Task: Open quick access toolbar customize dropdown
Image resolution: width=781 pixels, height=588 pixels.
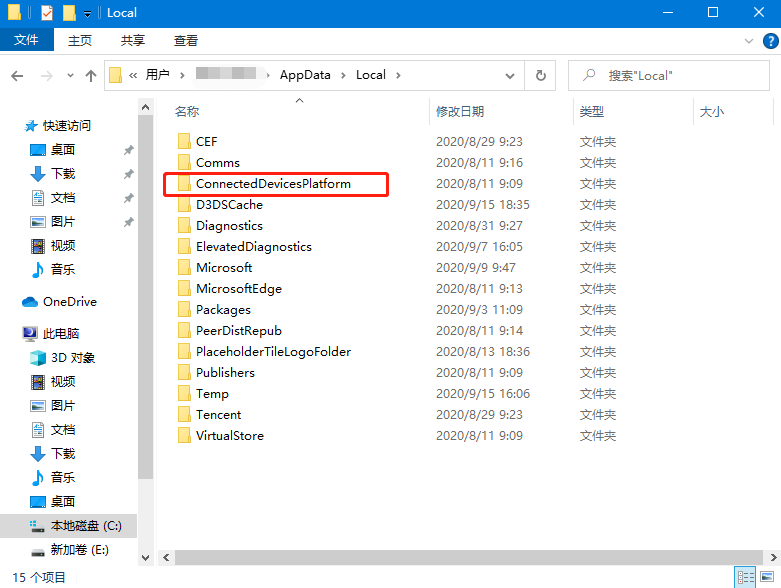Action: tap(88, 13)
